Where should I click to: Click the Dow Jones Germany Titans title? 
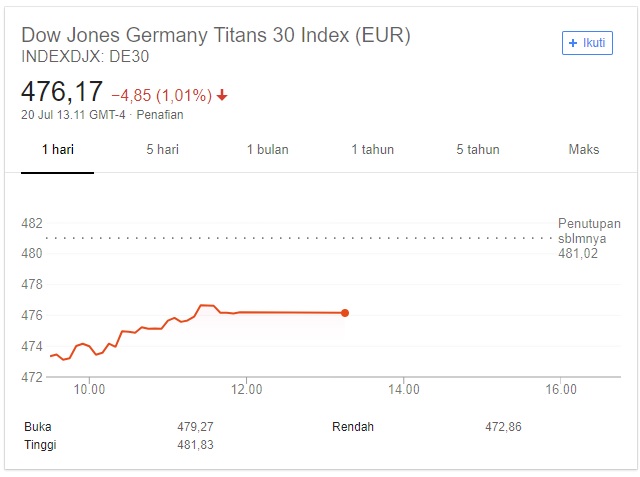(216, 34)
